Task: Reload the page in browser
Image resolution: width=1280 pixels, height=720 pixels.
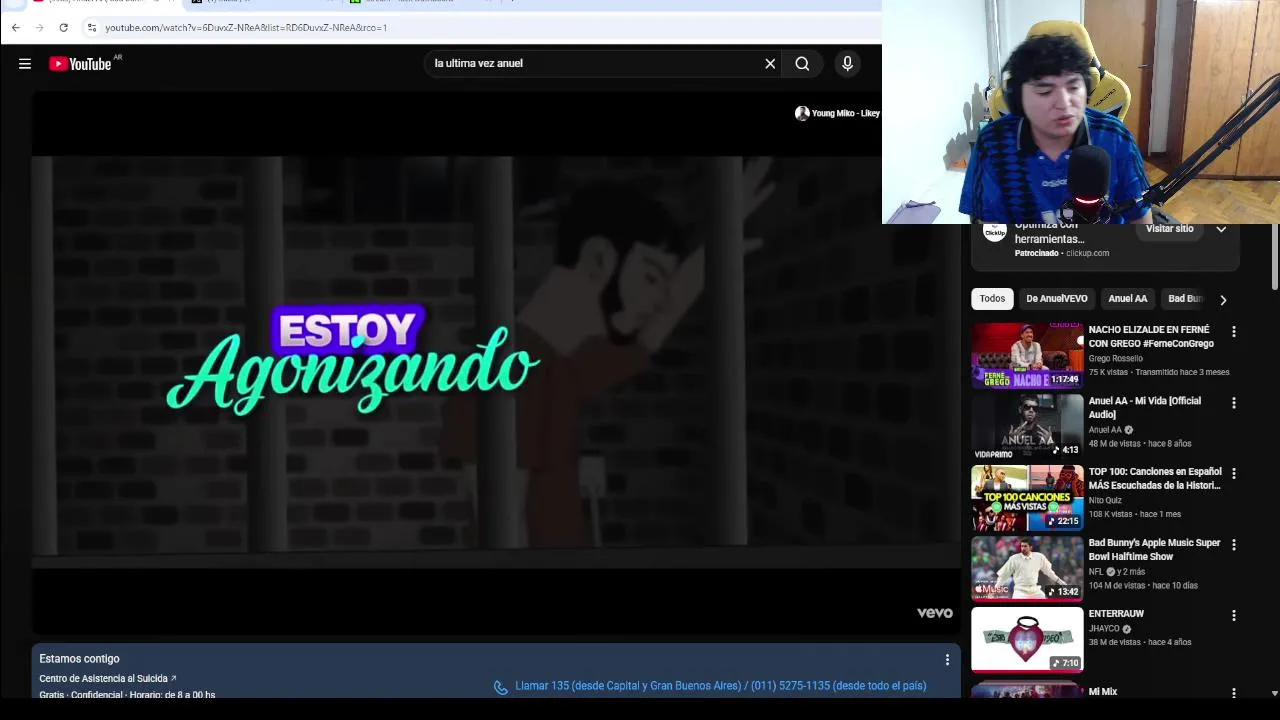Action: (x=64, y=27)
